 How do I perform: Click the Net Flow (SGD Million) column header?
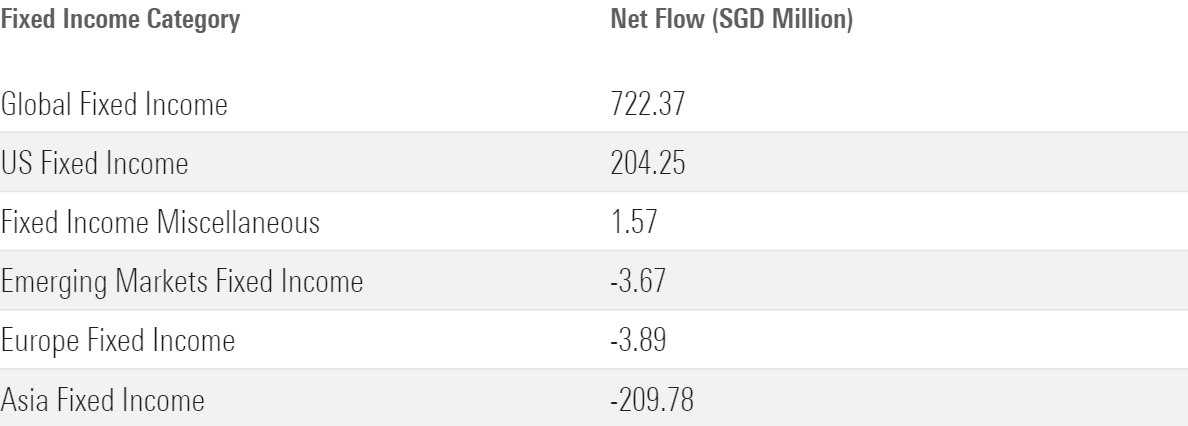coord(730,21)
